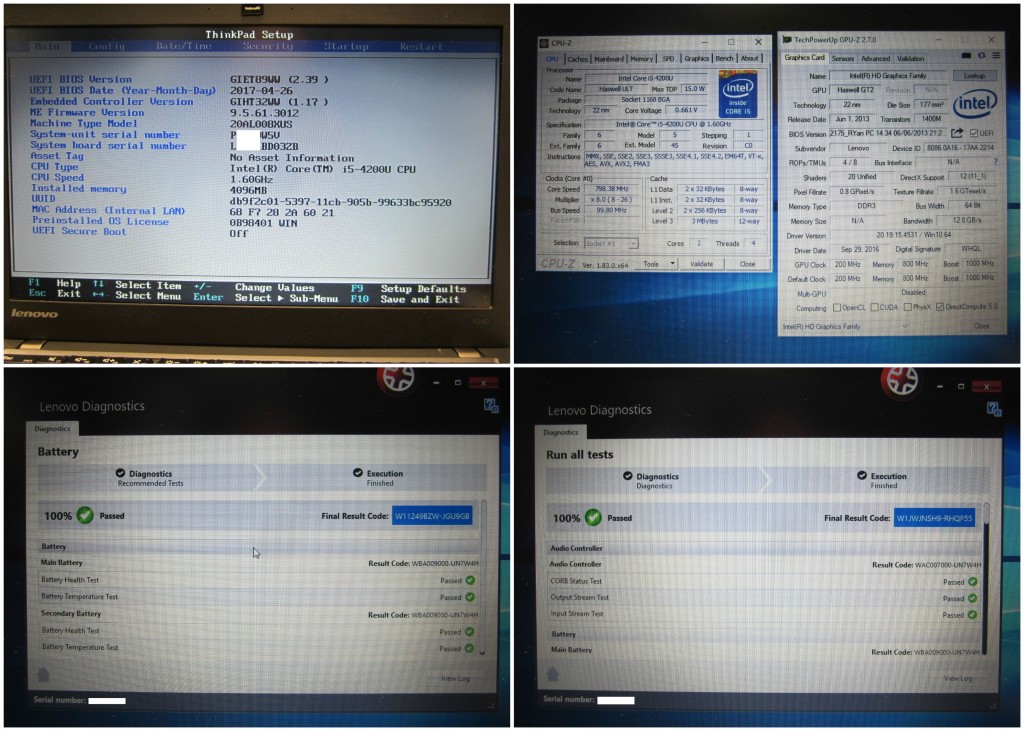Screen dimensions: 1024x731
Task: Click the Diagnostics tab in the Battery window
Action: click(52, 429)
